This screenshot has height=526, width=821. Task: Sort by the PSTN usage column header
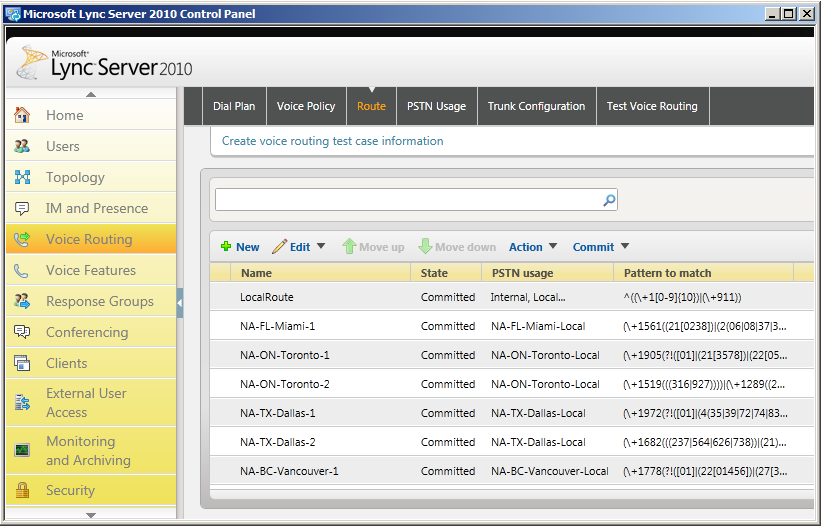tap(547, 273)
